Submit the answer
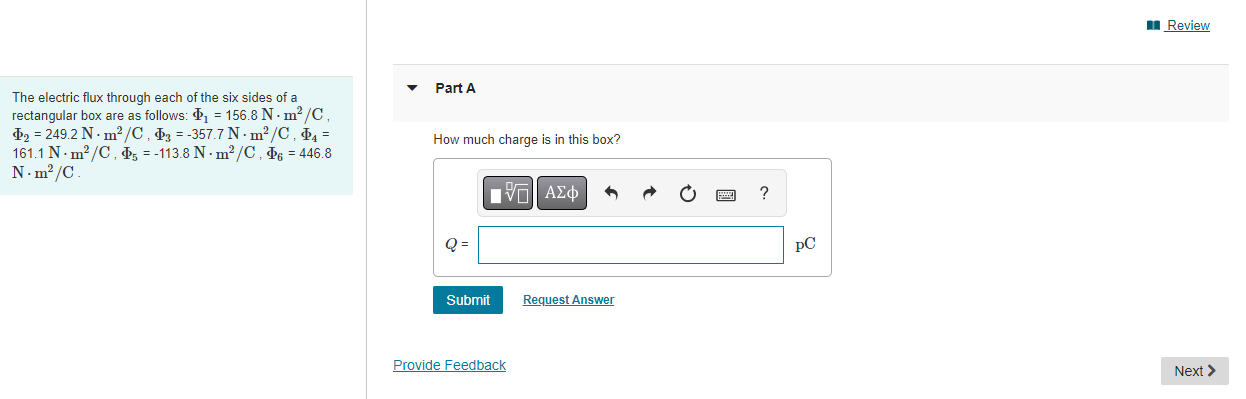 468,300
